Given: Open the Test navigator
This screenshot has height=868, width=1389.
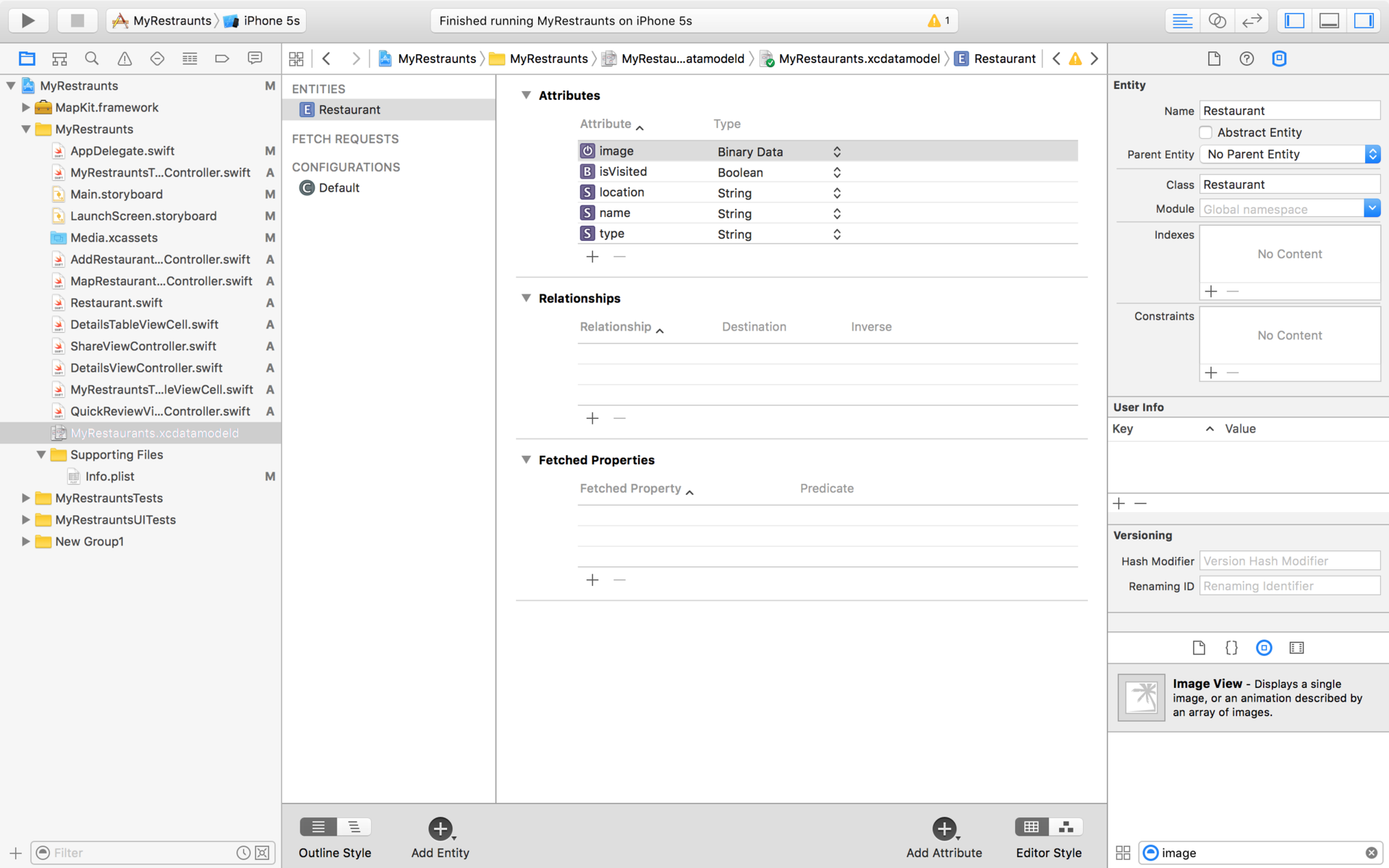Looking at the screenshot, I should tap(157, 59).
